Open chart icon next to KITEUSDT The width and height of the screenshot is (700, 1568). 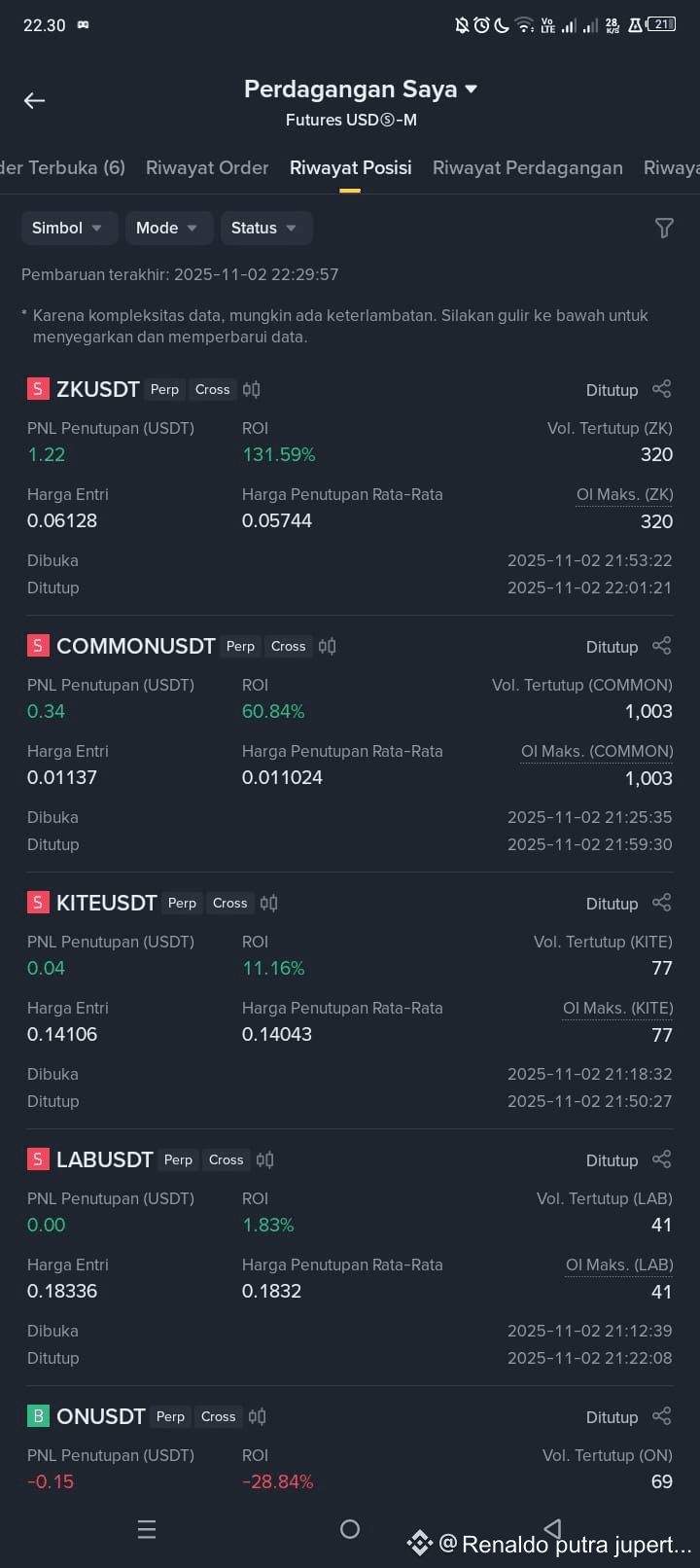pos(269,903)
